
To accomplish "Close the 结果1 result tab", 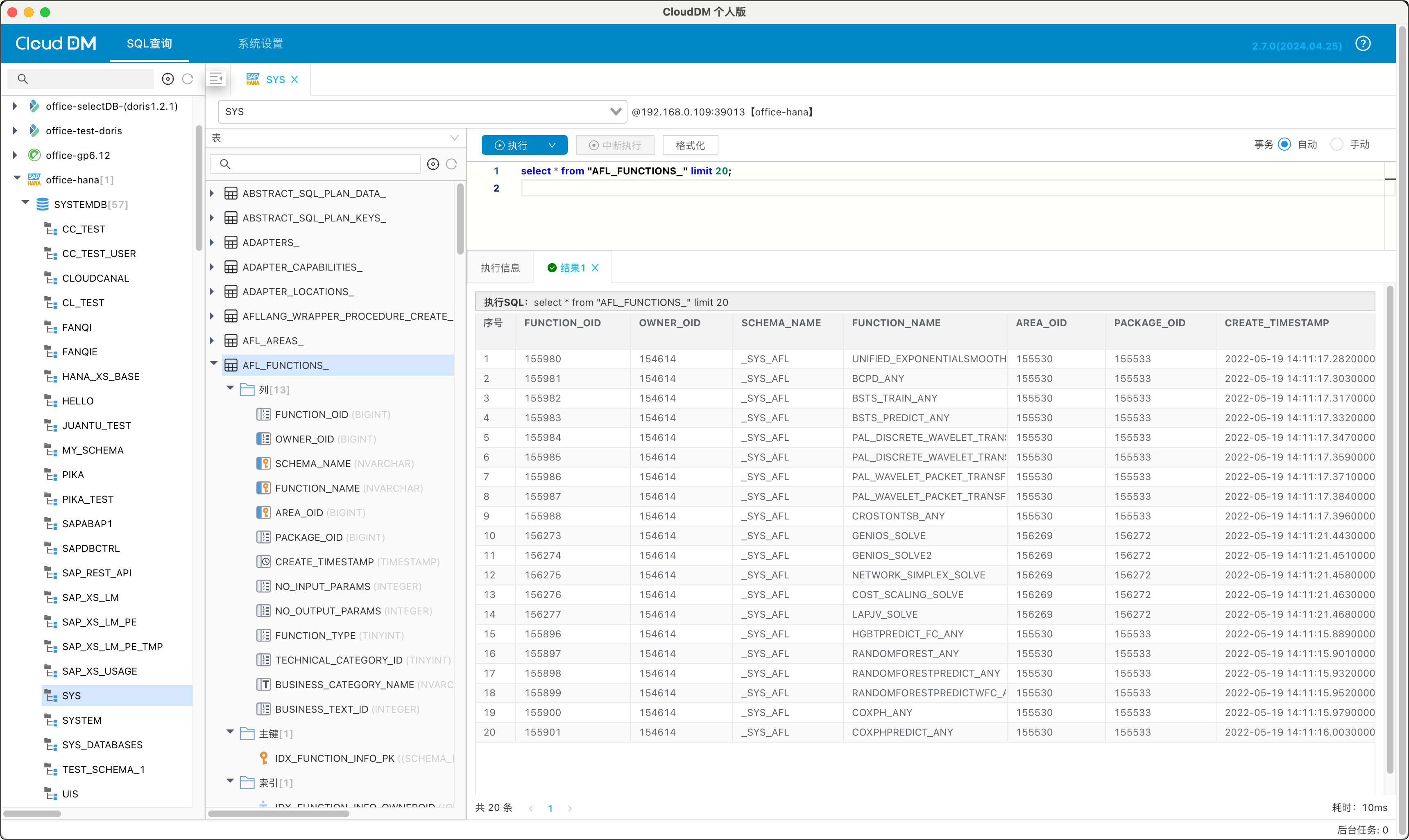I will click(595, 268).
